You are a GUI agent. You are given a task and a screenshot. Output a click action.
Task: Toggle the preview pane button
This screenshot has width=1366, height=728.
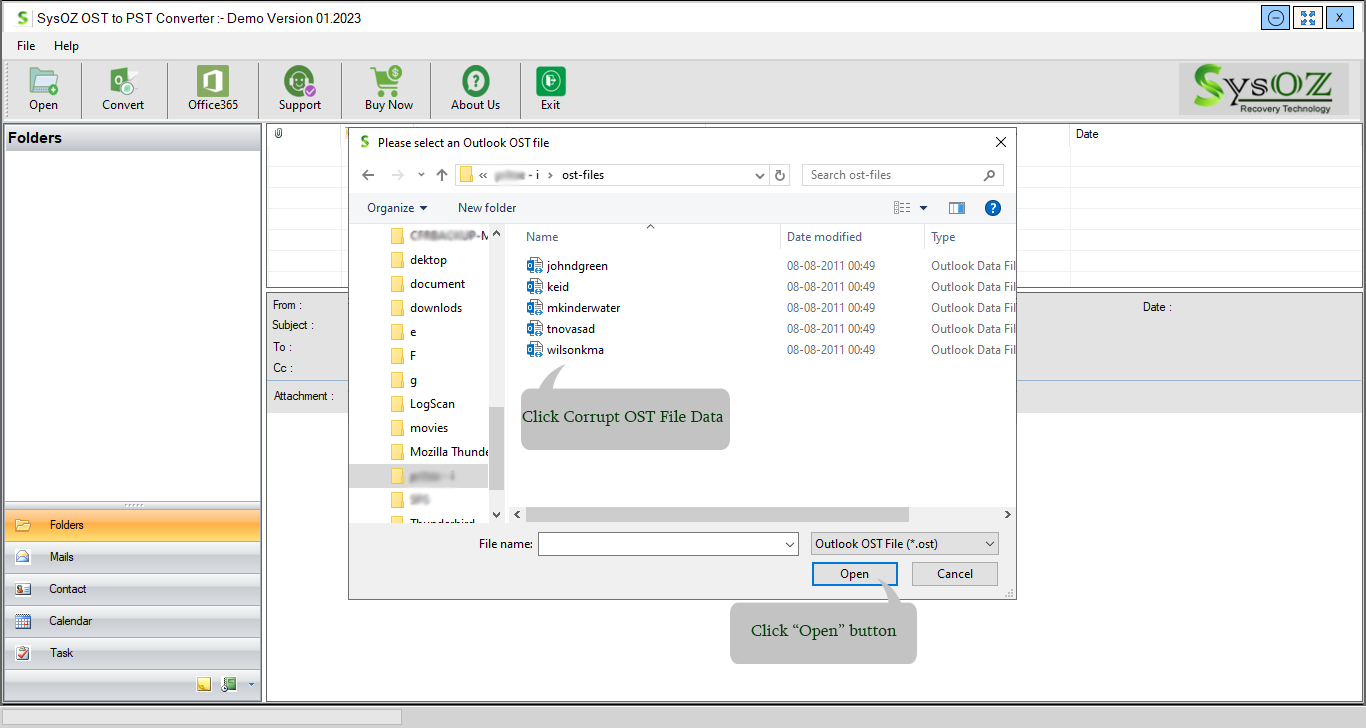(x=957, y=208)
